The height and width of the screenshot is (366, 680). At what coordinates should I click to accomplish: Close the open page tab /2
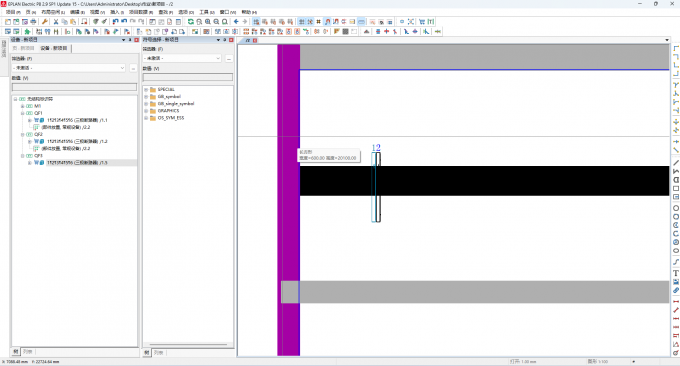(x=255, y=40)
